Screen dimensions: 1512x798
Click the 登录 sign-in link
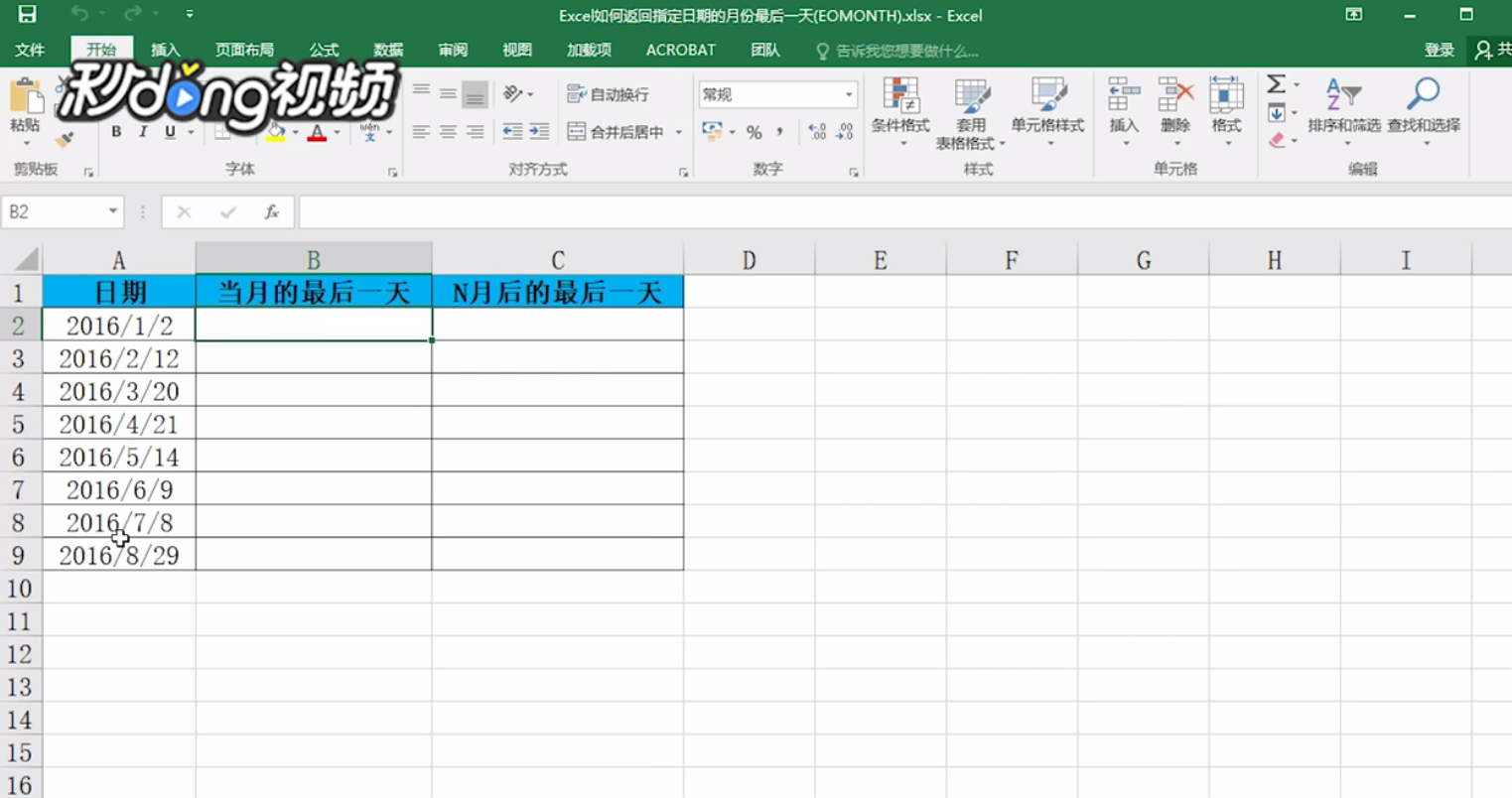tap(1439, 49)
